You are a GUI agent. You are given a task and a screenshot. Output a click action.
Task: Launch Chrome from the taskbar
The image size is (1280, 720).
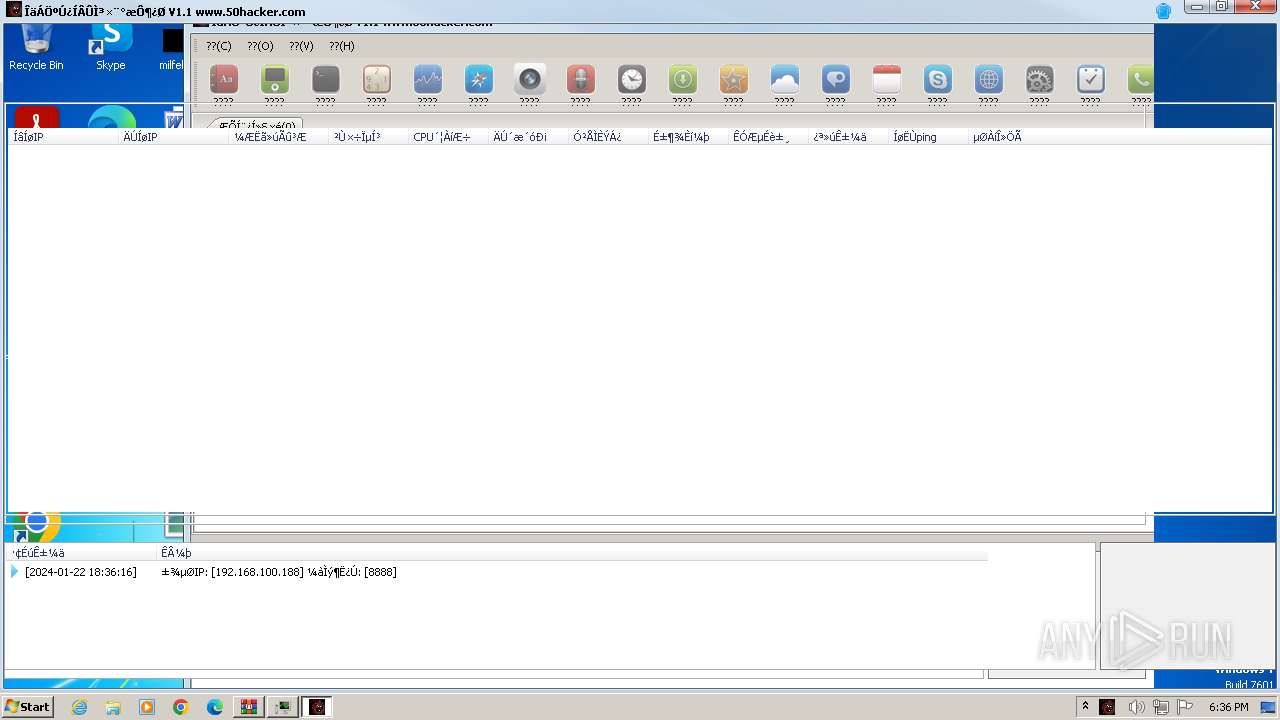(x=181, y=707)
